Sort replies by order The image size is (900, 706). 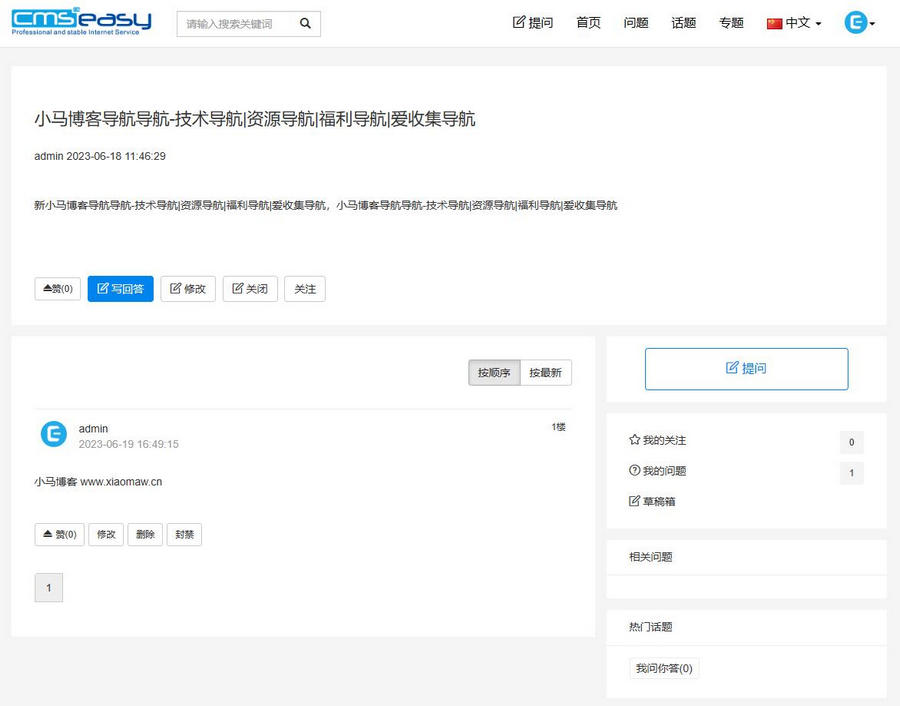coord(494,373)
